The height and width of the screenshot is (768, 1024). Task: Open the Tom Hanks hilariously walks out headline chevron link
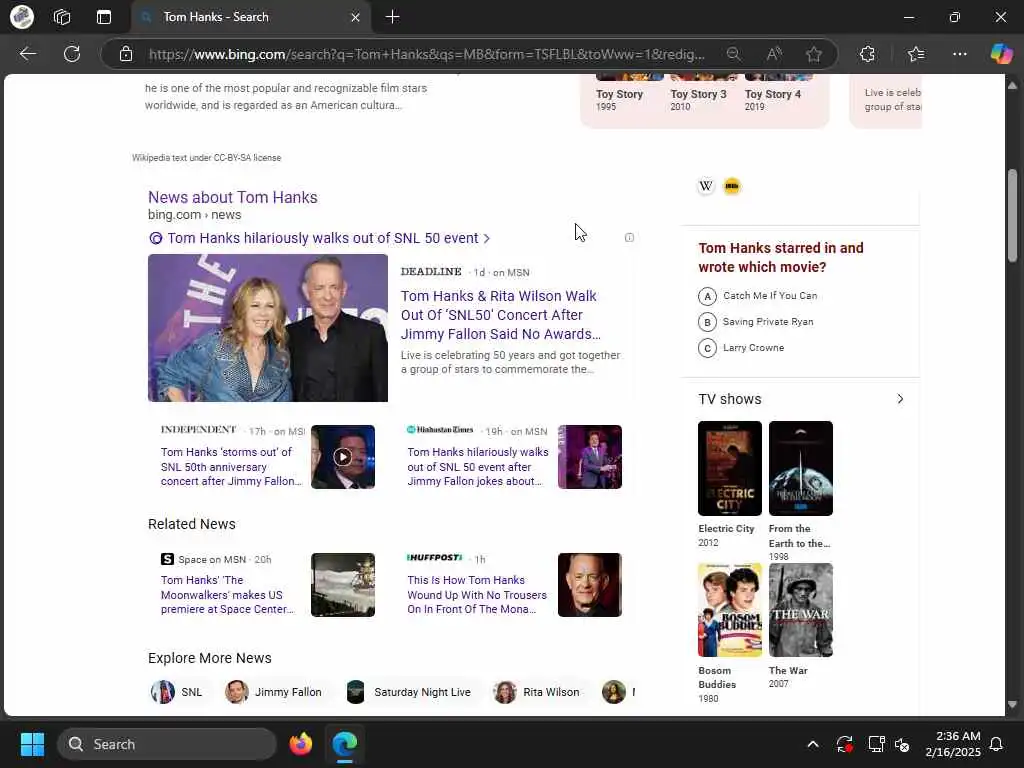328,238
